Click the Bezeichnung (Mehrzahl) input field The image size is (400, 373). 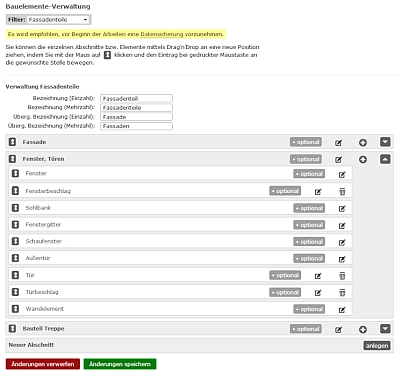pos(136,107)
